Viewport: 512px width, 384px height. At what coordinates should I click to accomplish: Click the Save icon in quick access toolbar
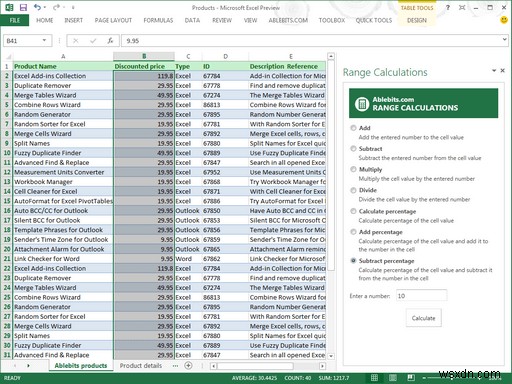[23, 7]
